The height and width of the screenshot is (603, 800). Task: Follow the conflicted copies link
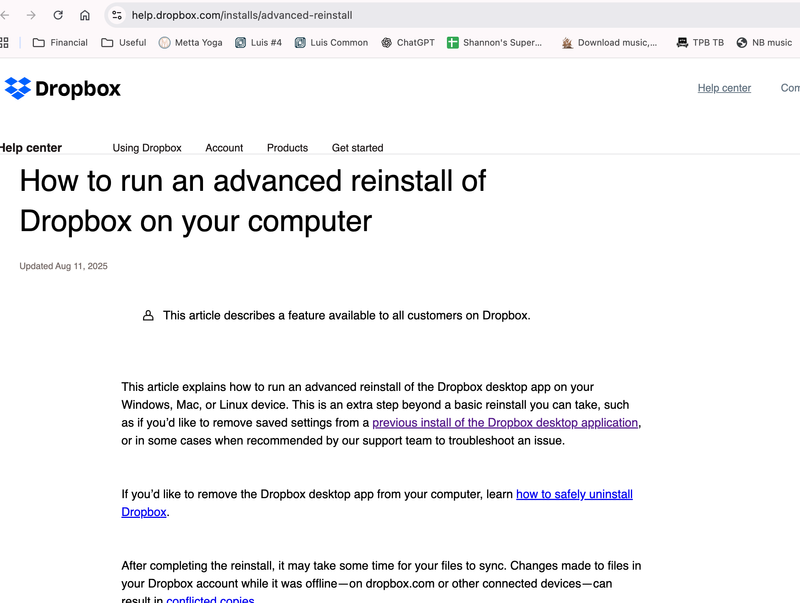pos(210,599)
